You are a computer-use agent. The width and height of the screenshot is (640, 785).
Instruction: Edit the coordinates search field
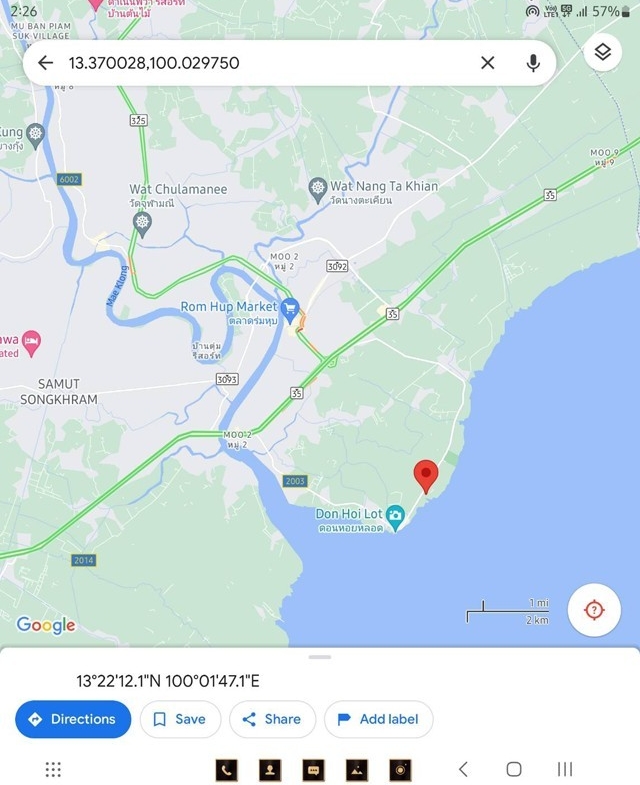pos(270,63)
